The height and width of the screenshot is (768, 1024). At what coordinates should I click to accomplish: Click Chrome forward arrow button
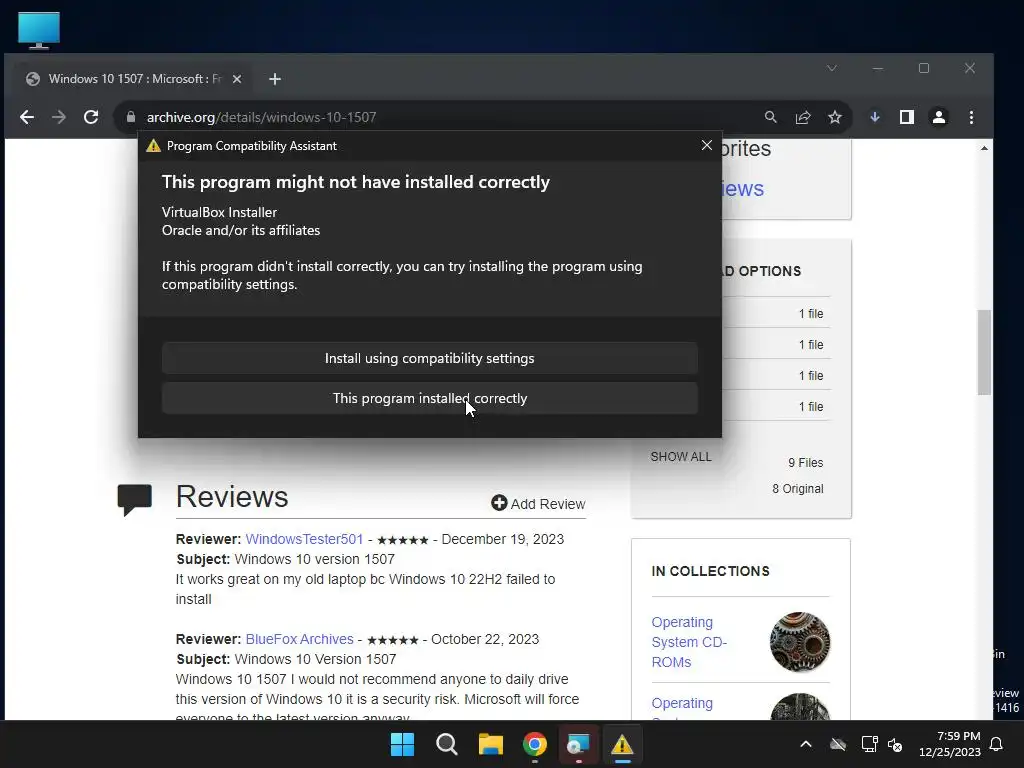(59, 118)
